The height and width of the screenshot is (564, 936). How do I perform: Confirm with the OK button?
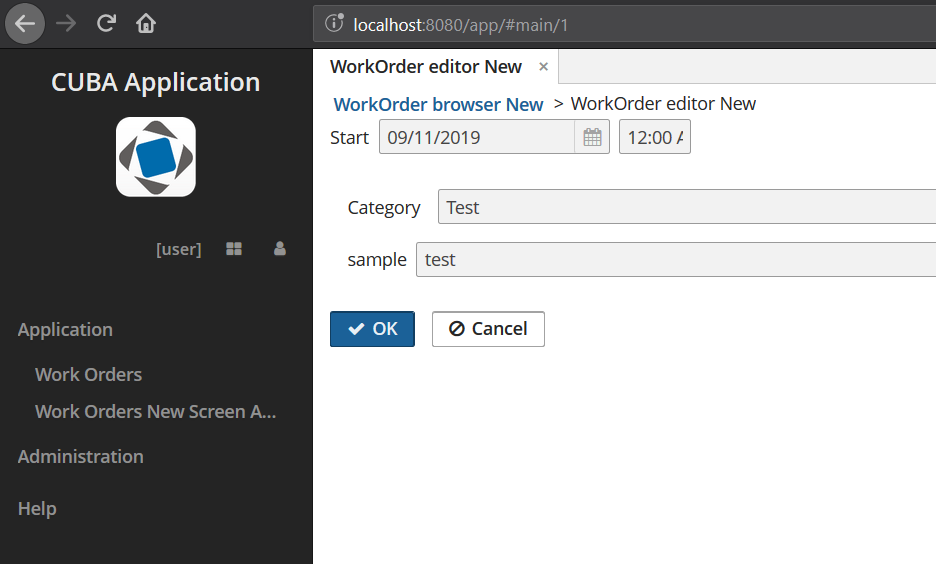372,329
